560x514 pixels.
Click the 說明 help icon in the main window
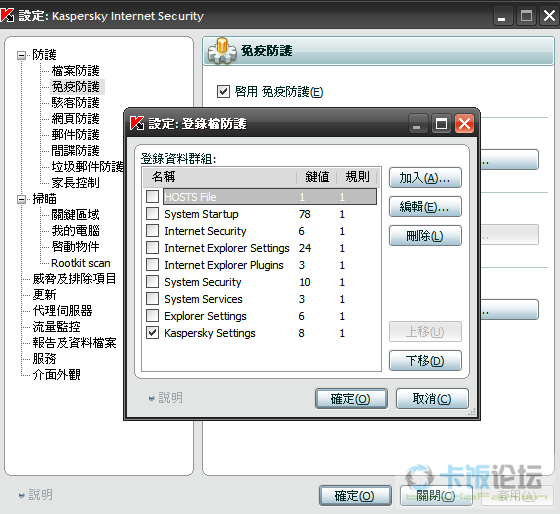21,495
